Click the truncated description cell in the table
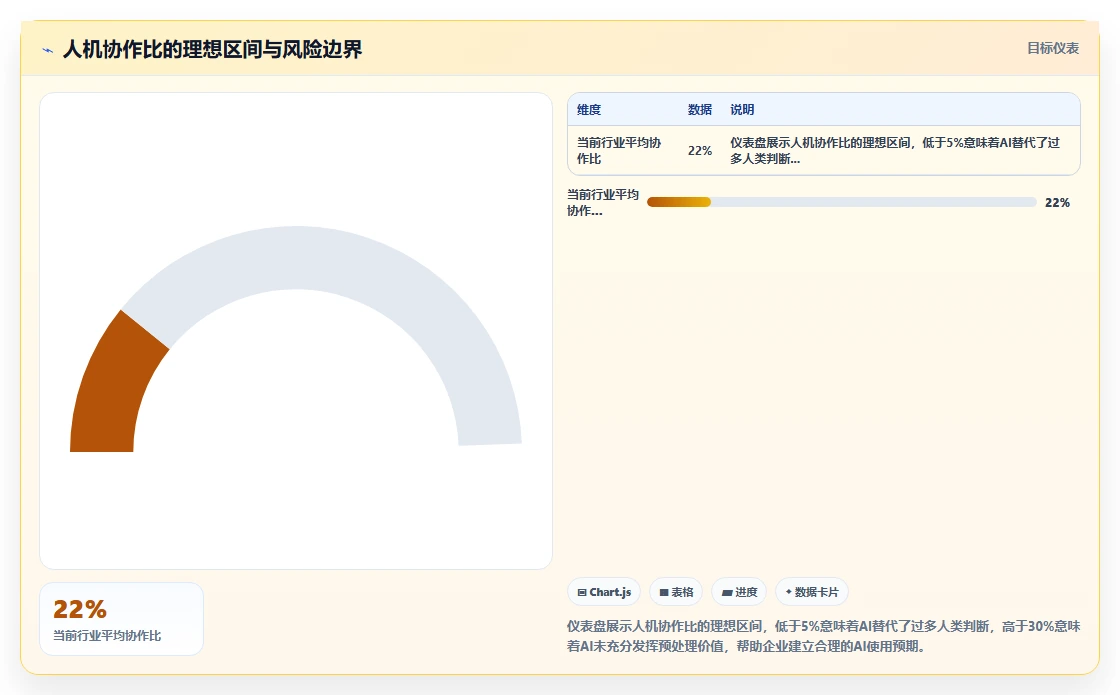Image resolution: width=1120 pixels, height=695 pixels. [x=895, y=151]
